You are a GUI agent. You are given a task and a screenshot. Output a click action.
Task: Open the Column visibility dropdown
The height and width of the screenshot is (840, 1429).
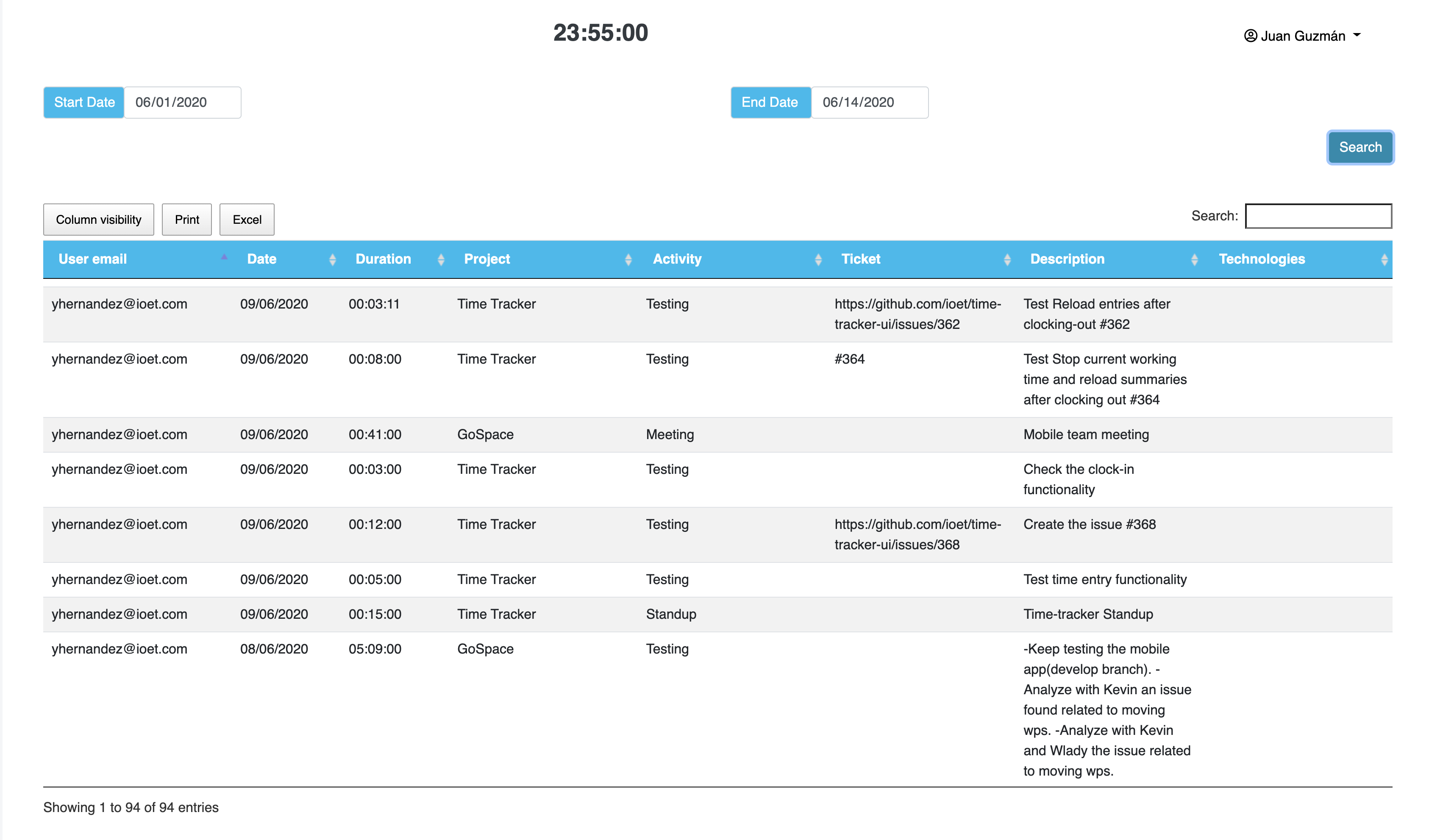(x=99, y=220)
